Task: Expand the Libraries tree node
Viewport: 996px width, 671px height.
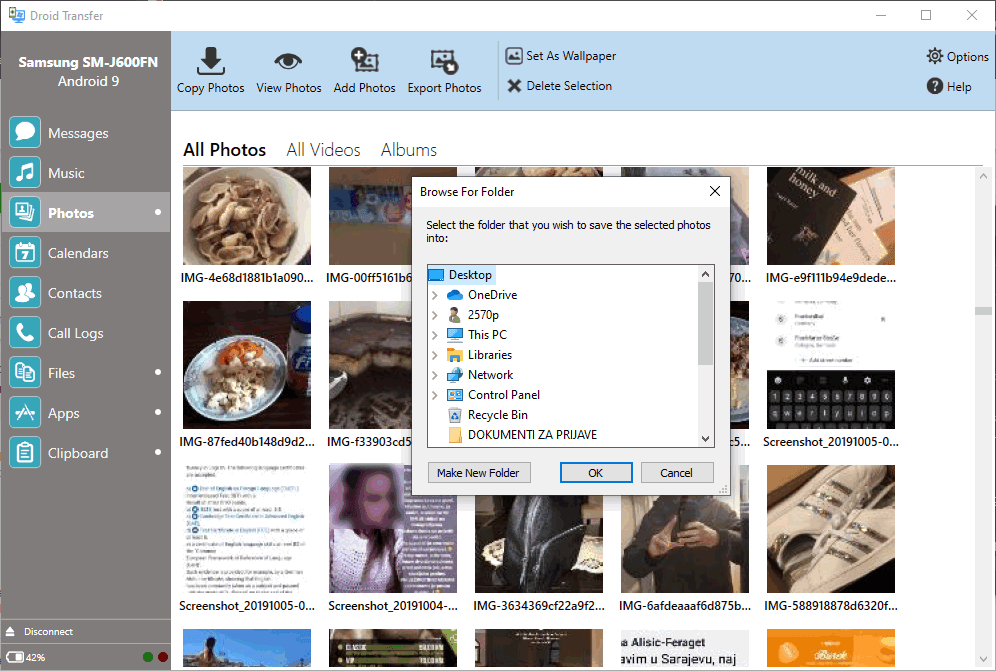Action: click(434, 355)
